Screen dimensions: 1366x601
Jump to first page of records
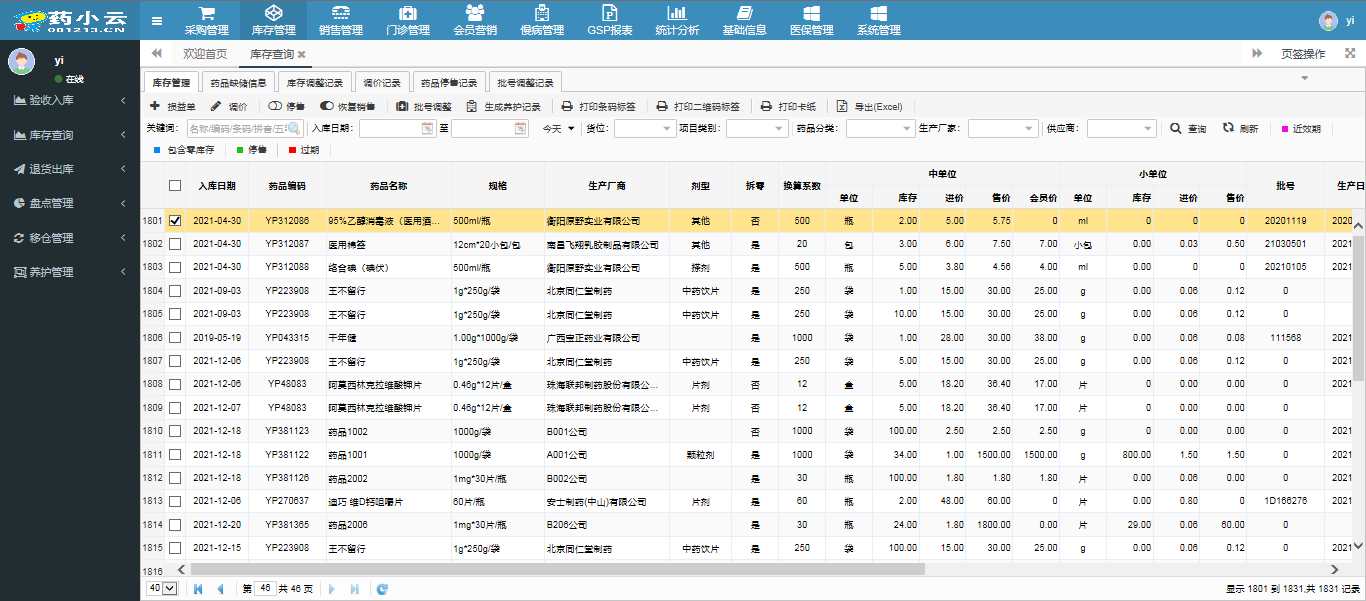(x=197, y=589)
